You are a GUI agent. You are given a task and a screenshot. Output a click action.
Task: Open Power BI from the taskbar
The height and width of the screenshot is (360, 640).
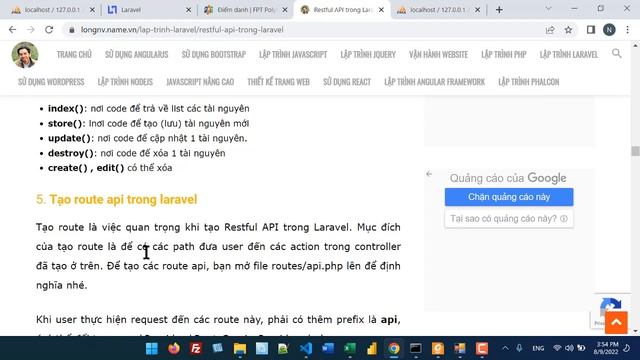372,349
